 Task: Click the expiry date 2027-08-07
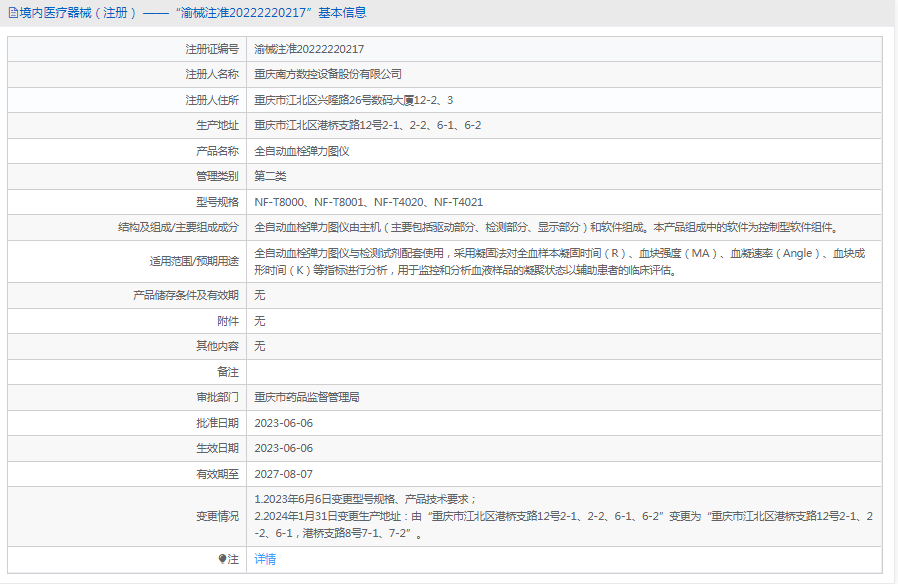coord(284,474)
